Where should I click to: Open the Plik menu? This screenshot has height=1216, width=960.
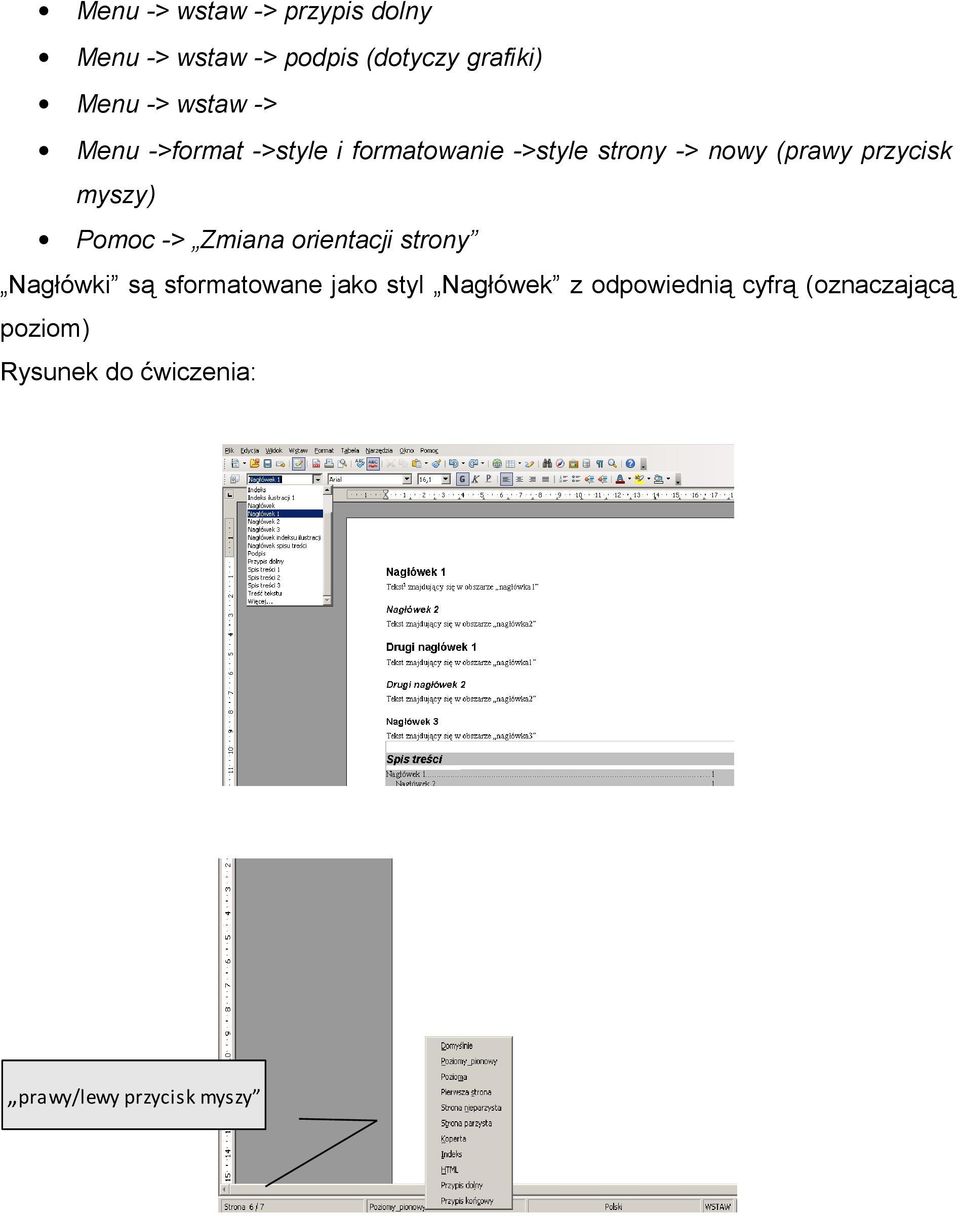[x=229, y=451]
